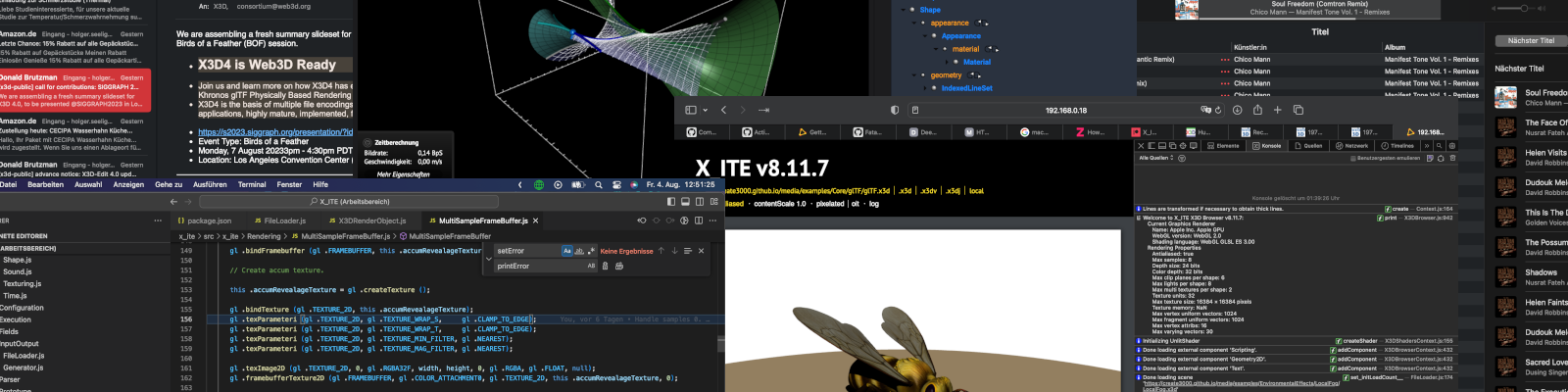This screenshot has width=1568, height=392.
Task: Click the Safari address bar showing 192.168.0.18
Action: pos(1065,110)
